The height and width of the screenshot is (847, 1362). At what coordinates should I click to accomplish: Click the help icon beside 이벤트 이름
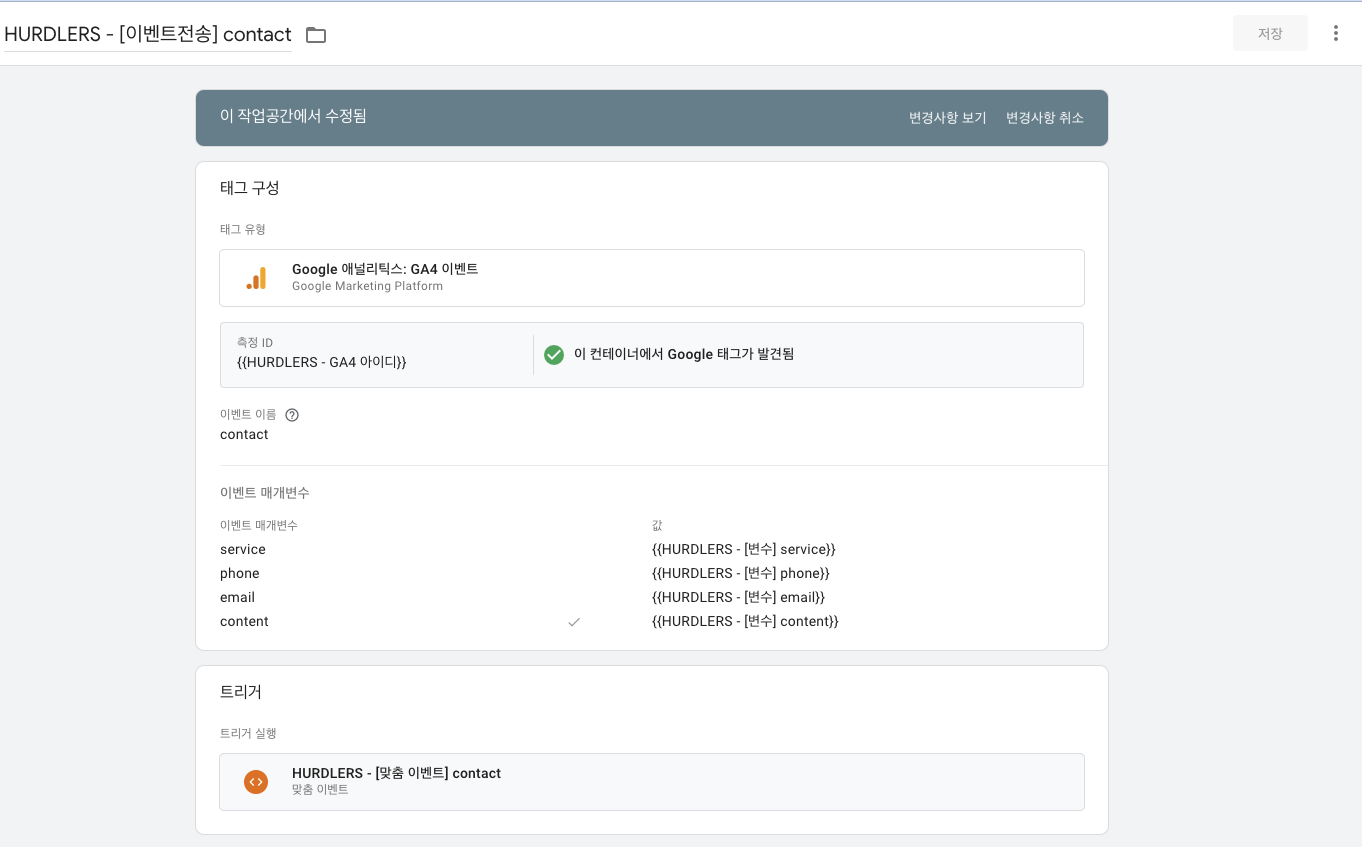[x=292, y=415]
